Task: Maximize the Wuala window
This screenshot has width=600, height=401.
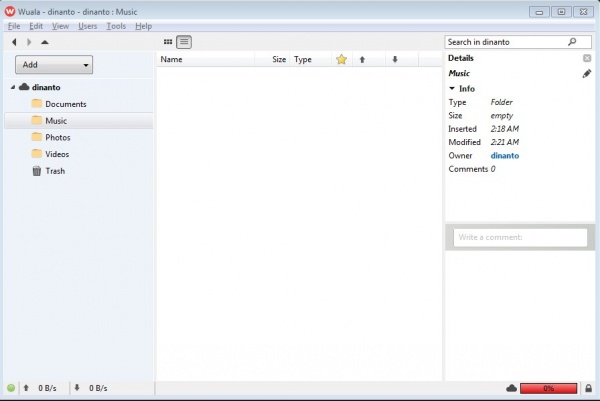Action: (561, 12)
